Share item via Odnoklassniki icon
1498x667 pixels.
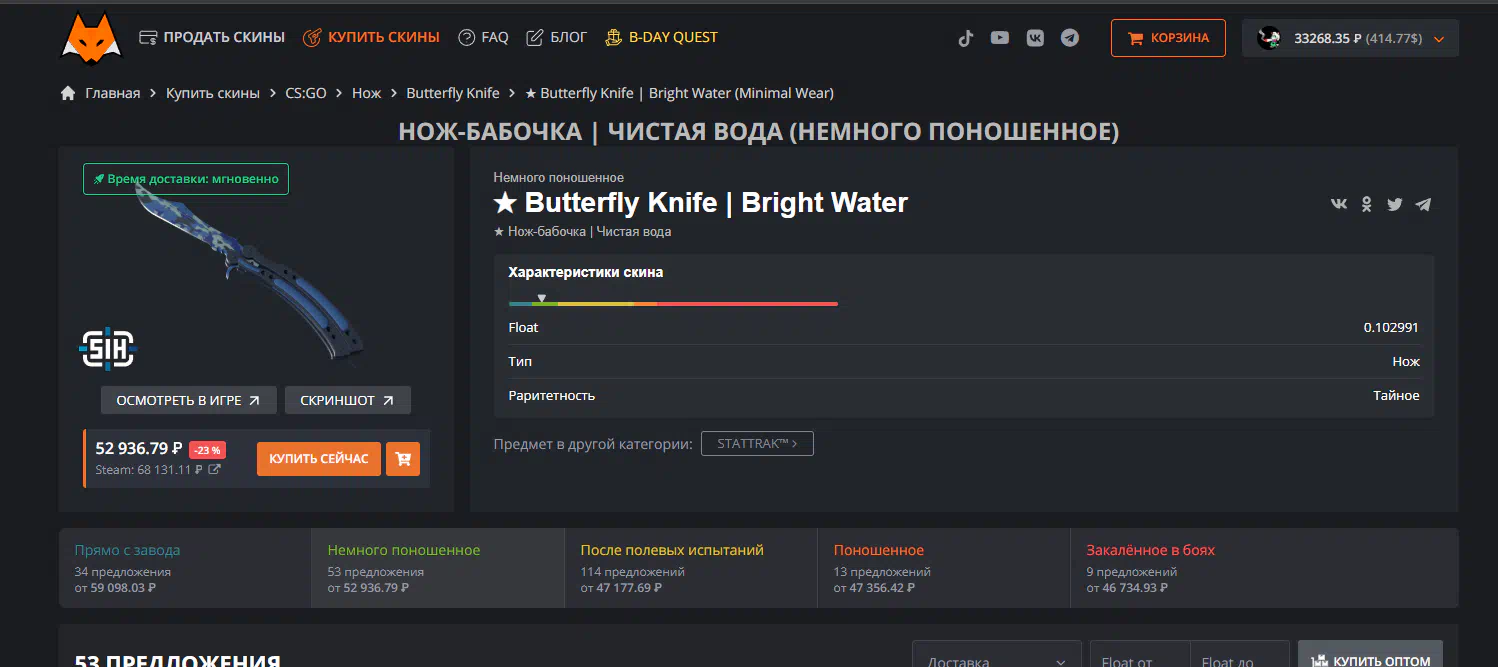point(1367,204)
